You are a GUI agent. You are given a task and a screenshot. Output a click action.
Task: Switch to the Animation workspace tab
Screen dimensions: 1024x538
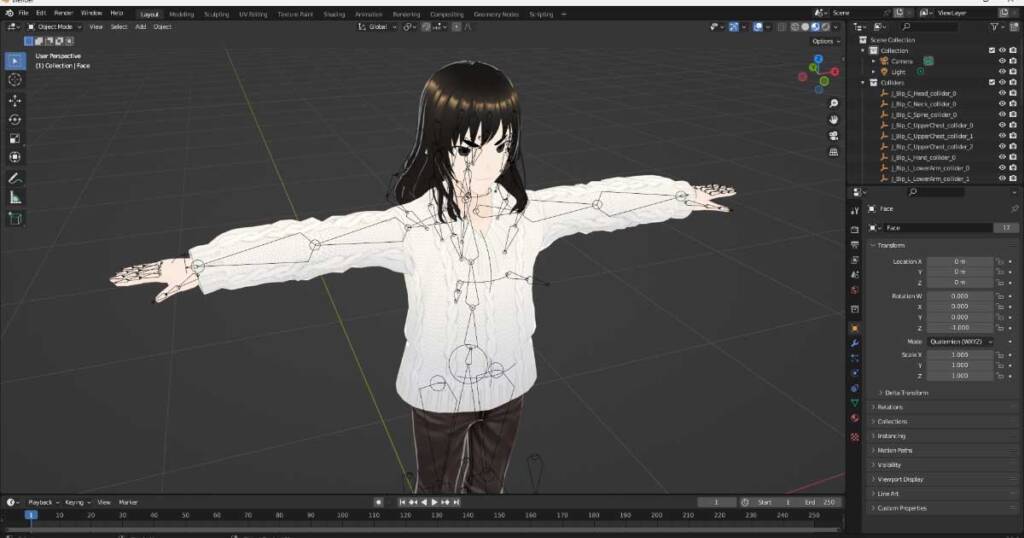click(369, 14)
